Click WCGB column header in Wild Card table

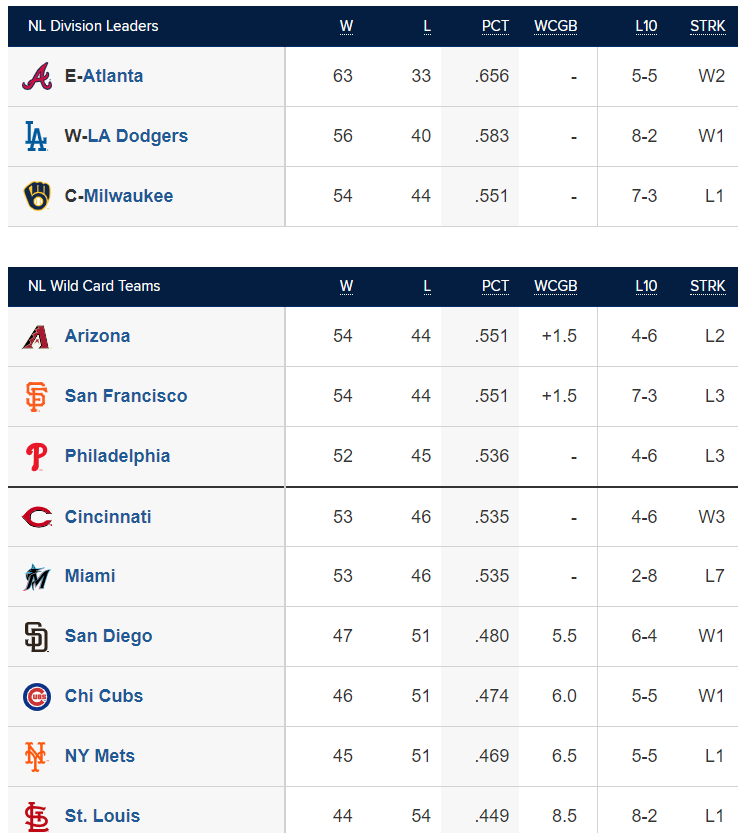[555, 286]
